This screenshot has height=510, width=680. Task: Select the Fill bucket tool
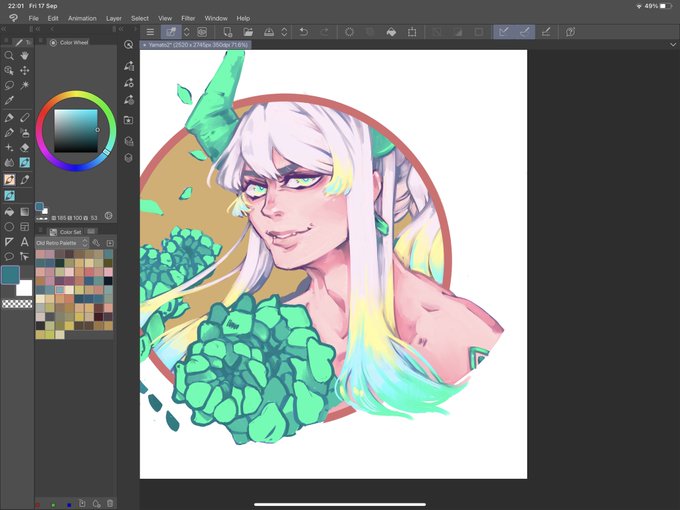(9, 212)
